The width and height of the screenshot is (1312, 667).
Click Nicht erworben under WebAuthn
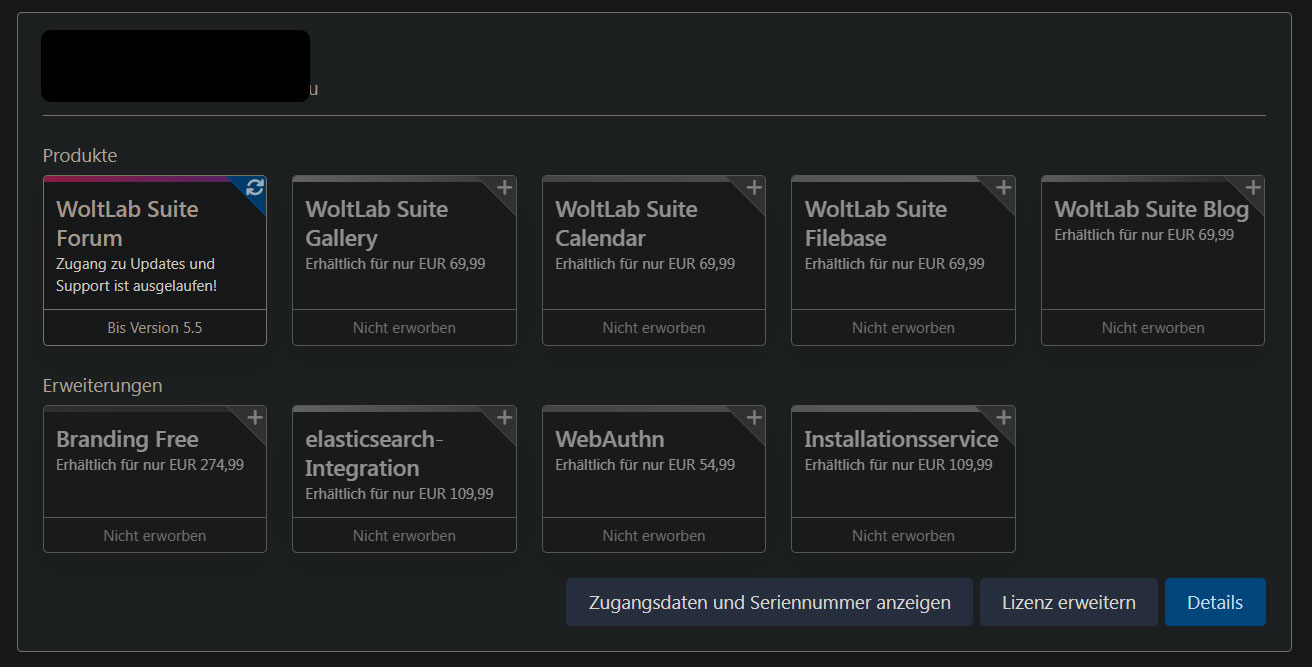click(x=653, y=536)
